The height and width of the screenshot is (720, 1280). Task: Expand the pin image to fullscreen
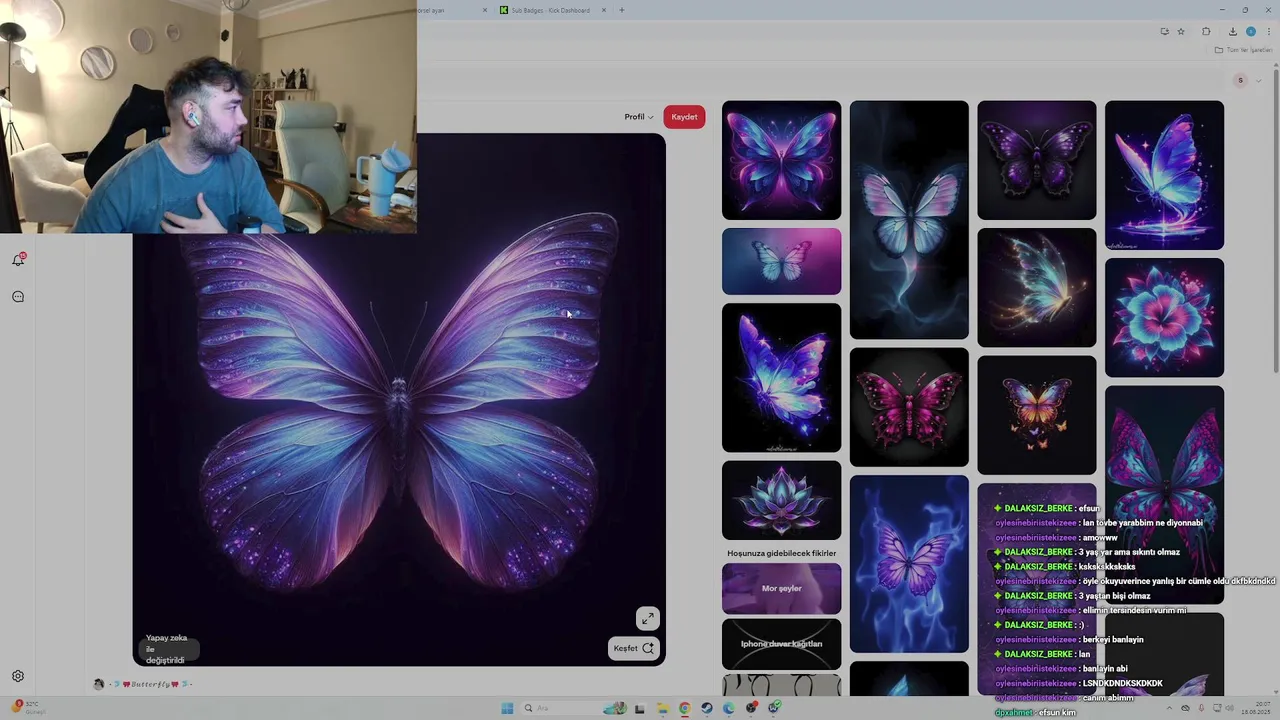click(648, 618)
